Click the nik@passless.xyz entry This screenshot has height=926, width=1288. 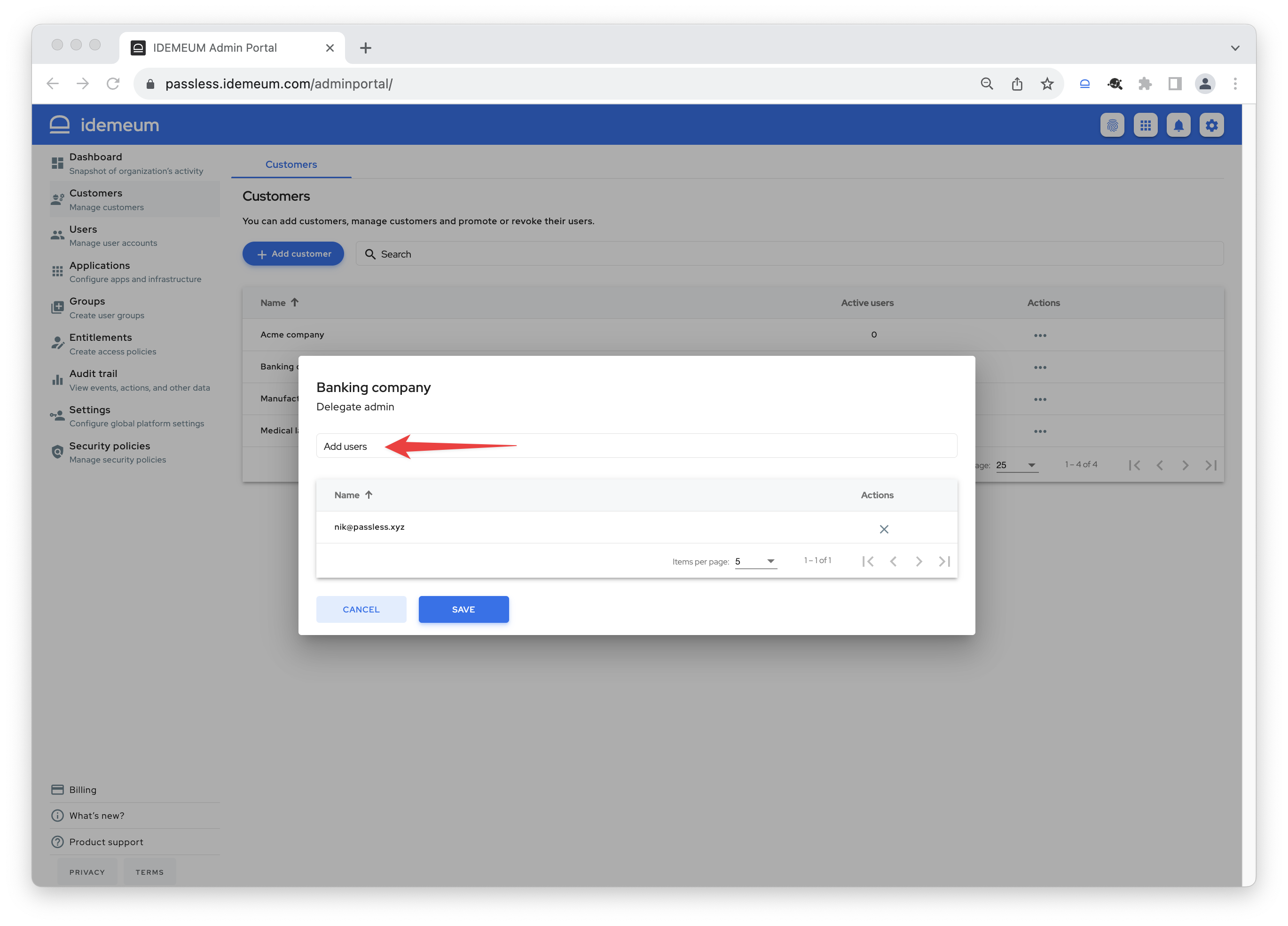(369, 527)
